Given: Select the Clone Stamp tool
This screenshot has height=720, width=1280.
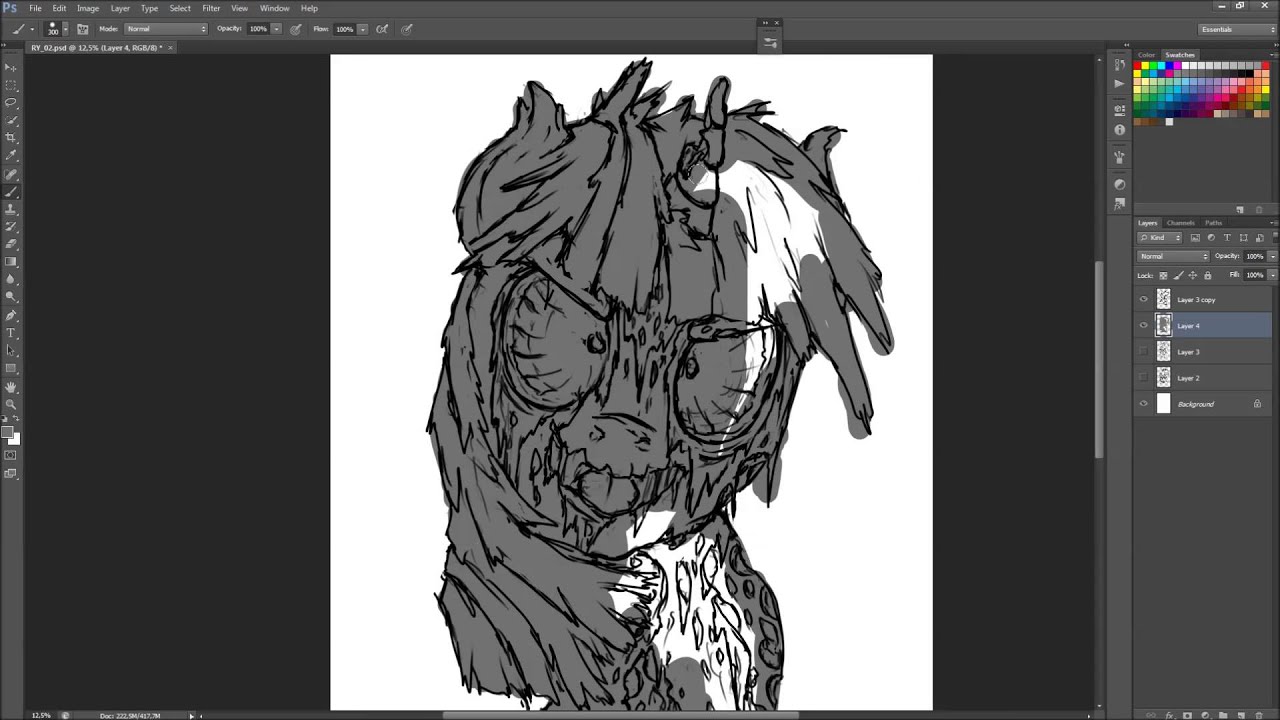Looking at the screenshot, I should 11,208.
